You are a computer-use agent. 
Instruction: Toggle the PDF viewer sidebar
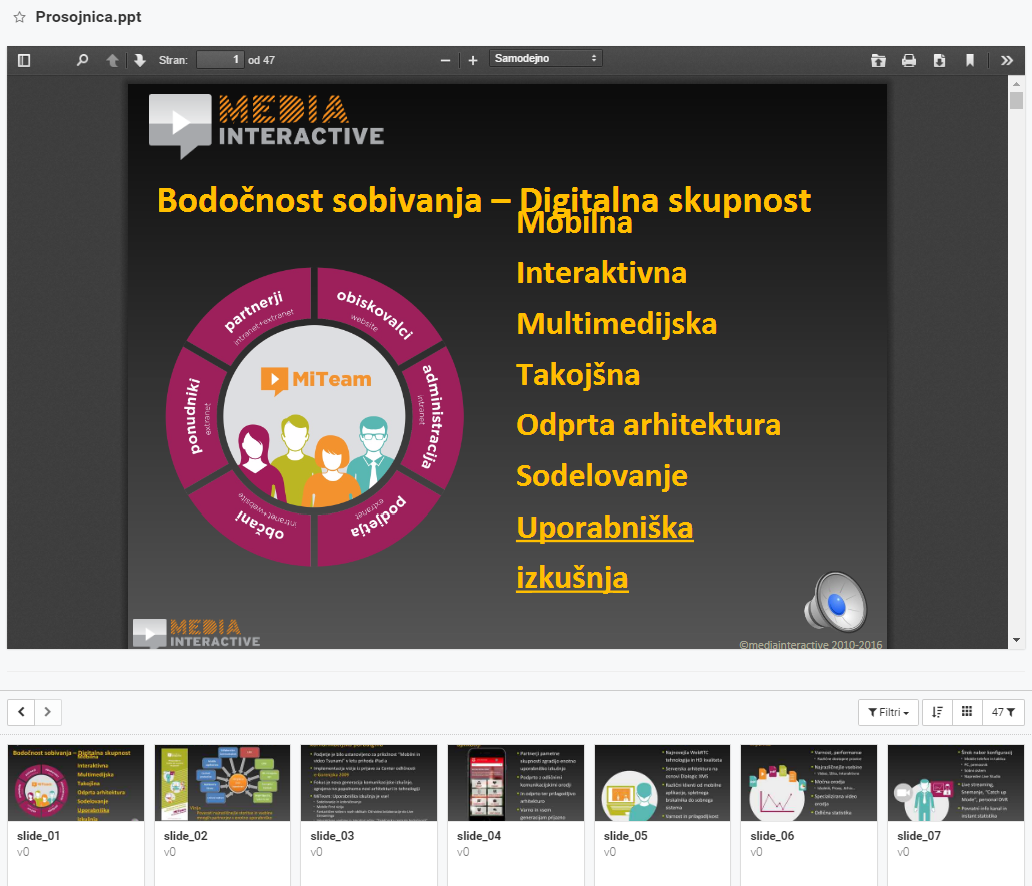click(x=24, y=61)
